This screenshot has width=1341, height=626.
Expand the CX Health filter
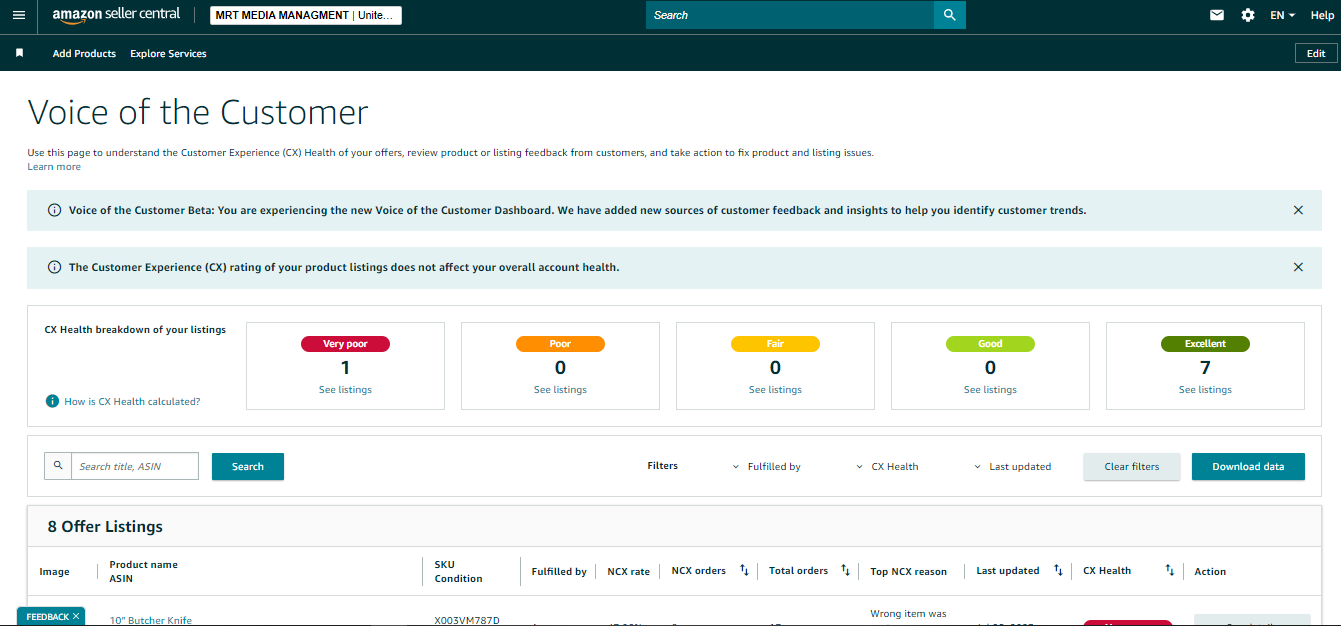(888, 466)
